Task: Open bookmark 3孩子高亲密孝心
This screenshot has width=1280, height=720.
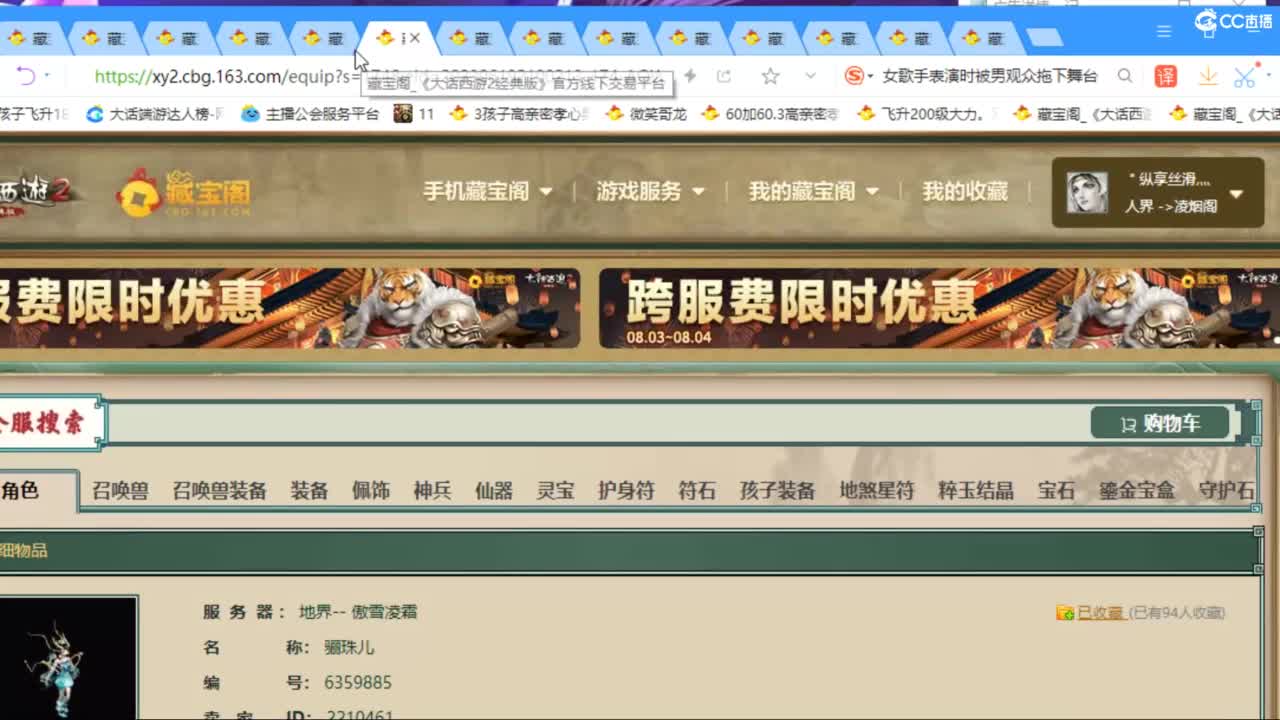Action: click(x=520, y=114)
